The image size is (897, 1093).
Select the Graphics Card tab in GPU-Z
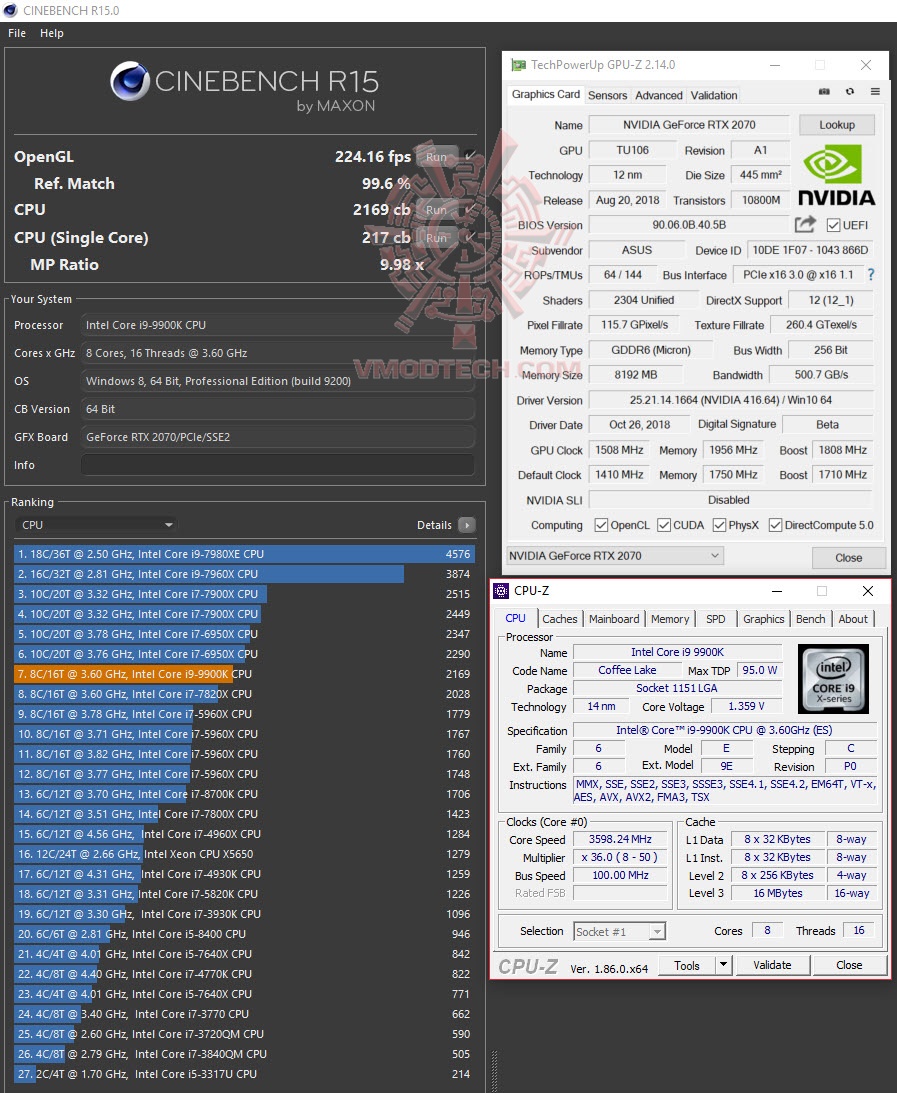click(x=546, y=94)
